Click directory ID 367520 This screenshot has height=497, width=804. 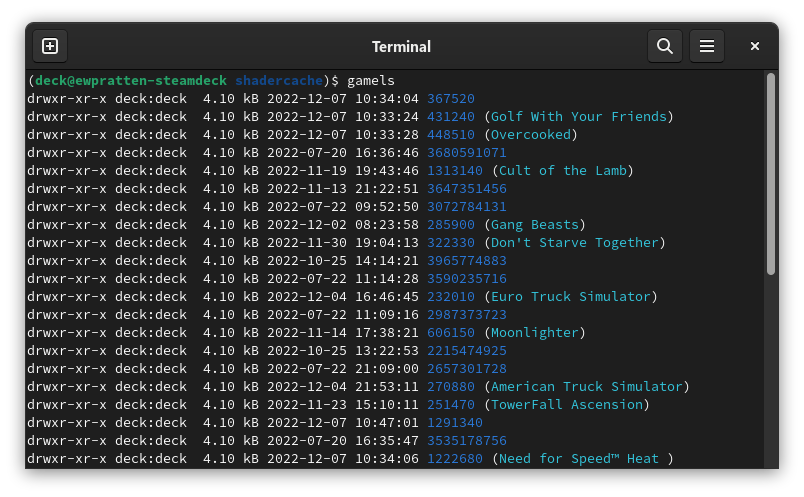pyautogui.click(x=450, y=99)
